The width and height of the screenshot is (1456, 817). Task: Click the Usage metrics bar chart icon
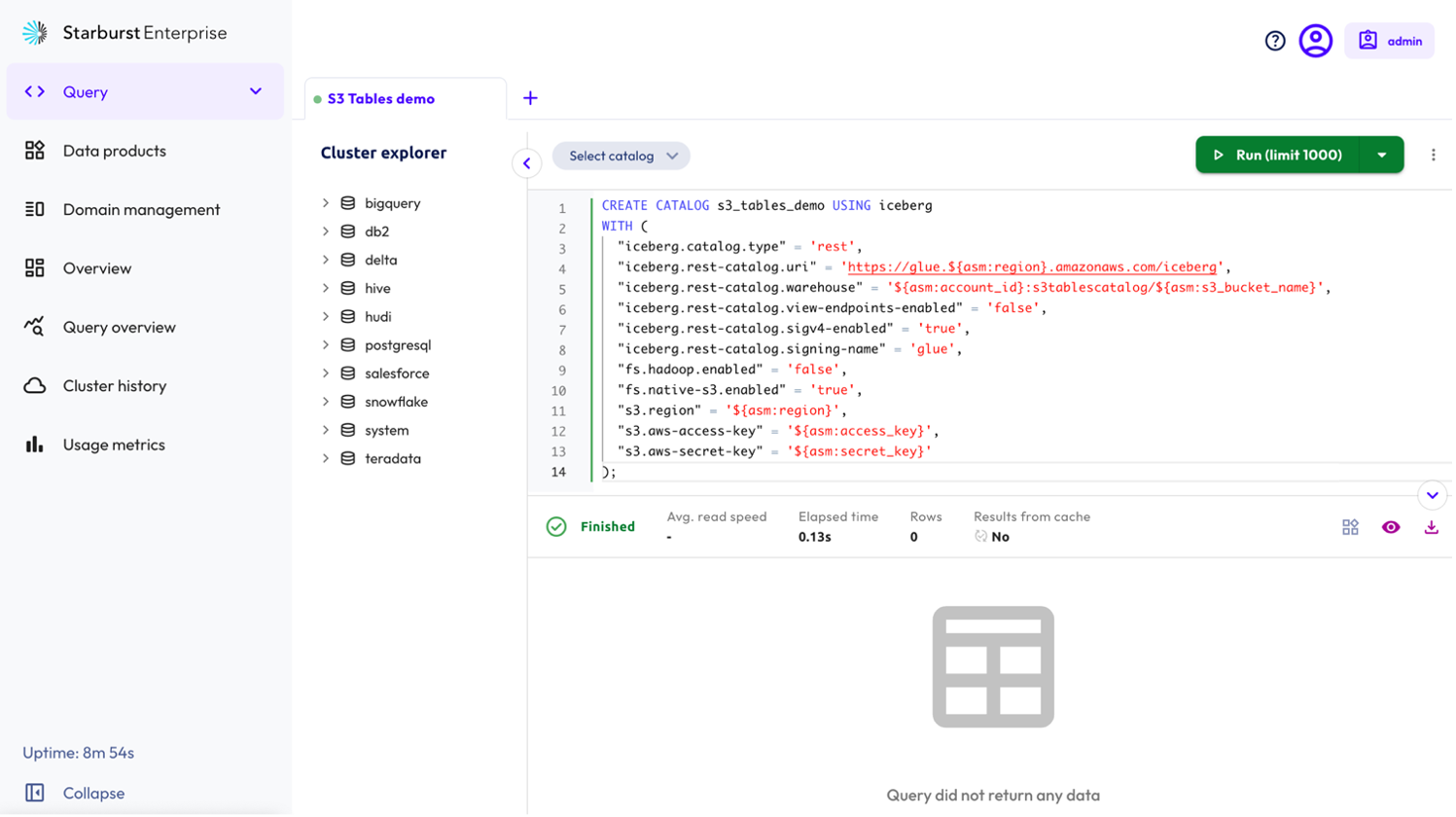coord(35,445)
